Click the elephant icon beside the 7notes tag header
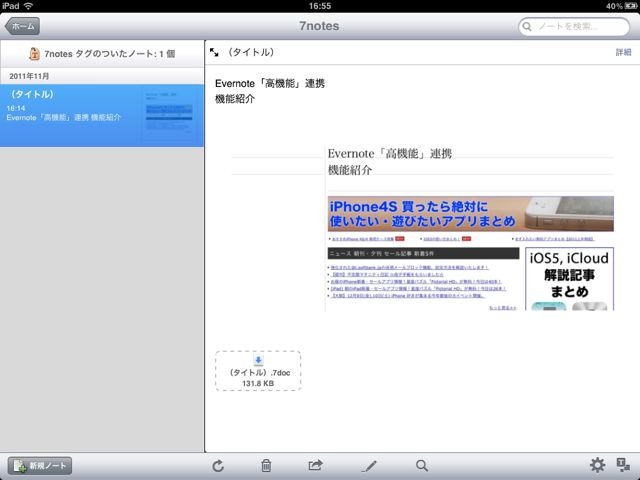Viewport: 640px width, 480px height. click(34, 53)
